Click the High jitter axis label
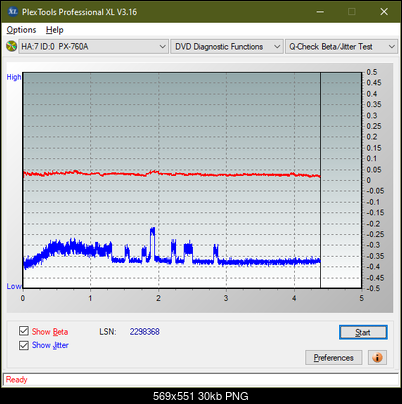The height and width of the screenshot is (404, 402). pyautogui.click(x=14, y=77)
